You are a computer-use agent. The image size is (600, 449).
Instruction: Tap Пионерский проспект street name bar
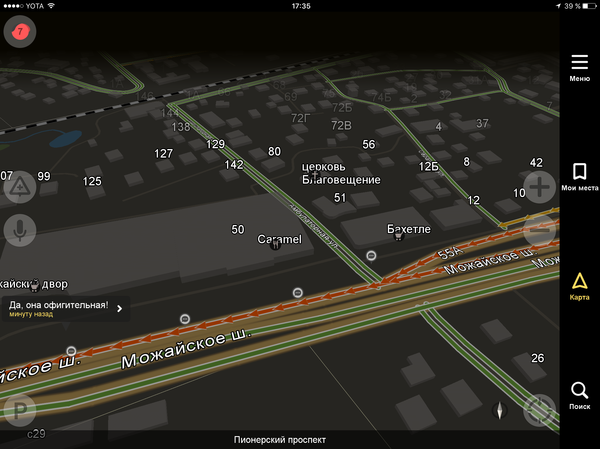280,439
